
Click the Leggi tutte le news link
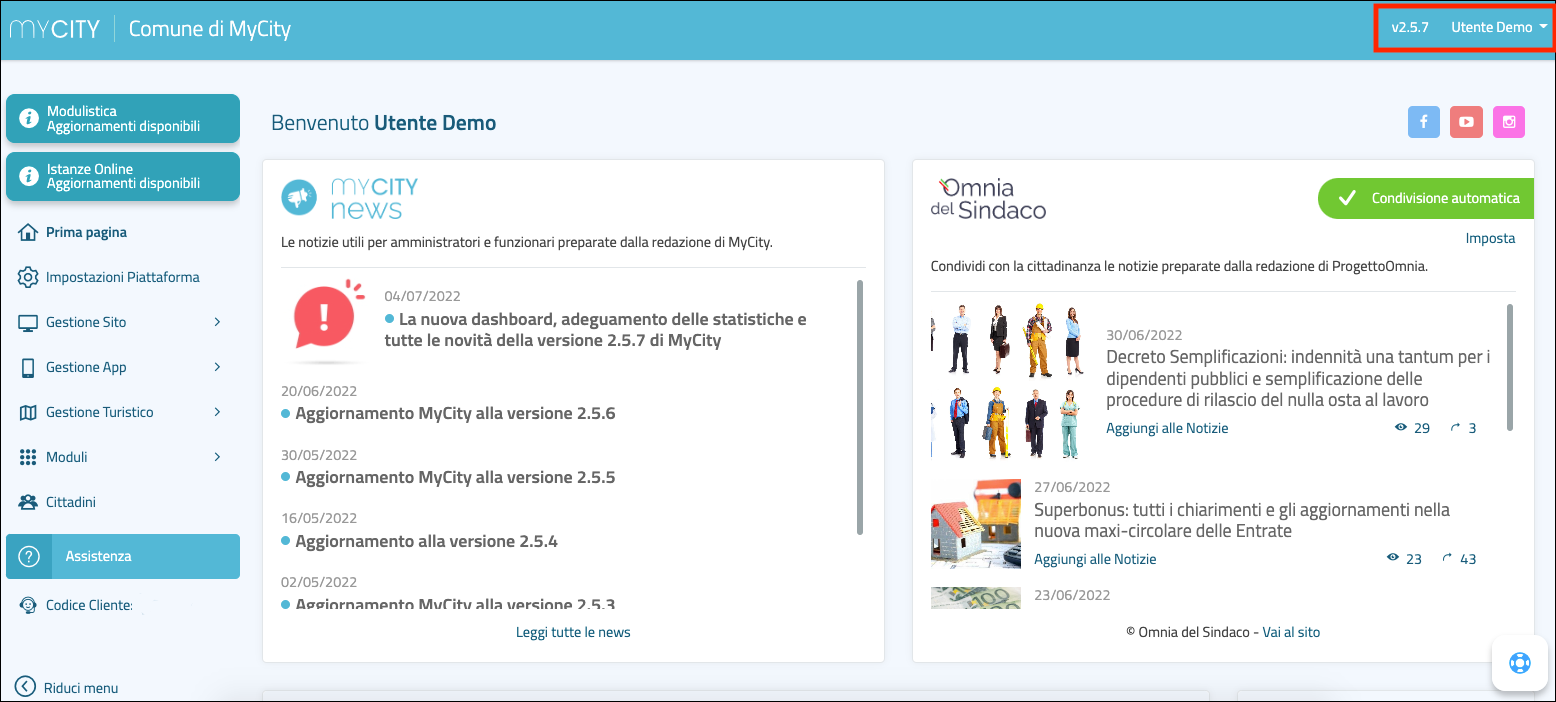(573, 632)
